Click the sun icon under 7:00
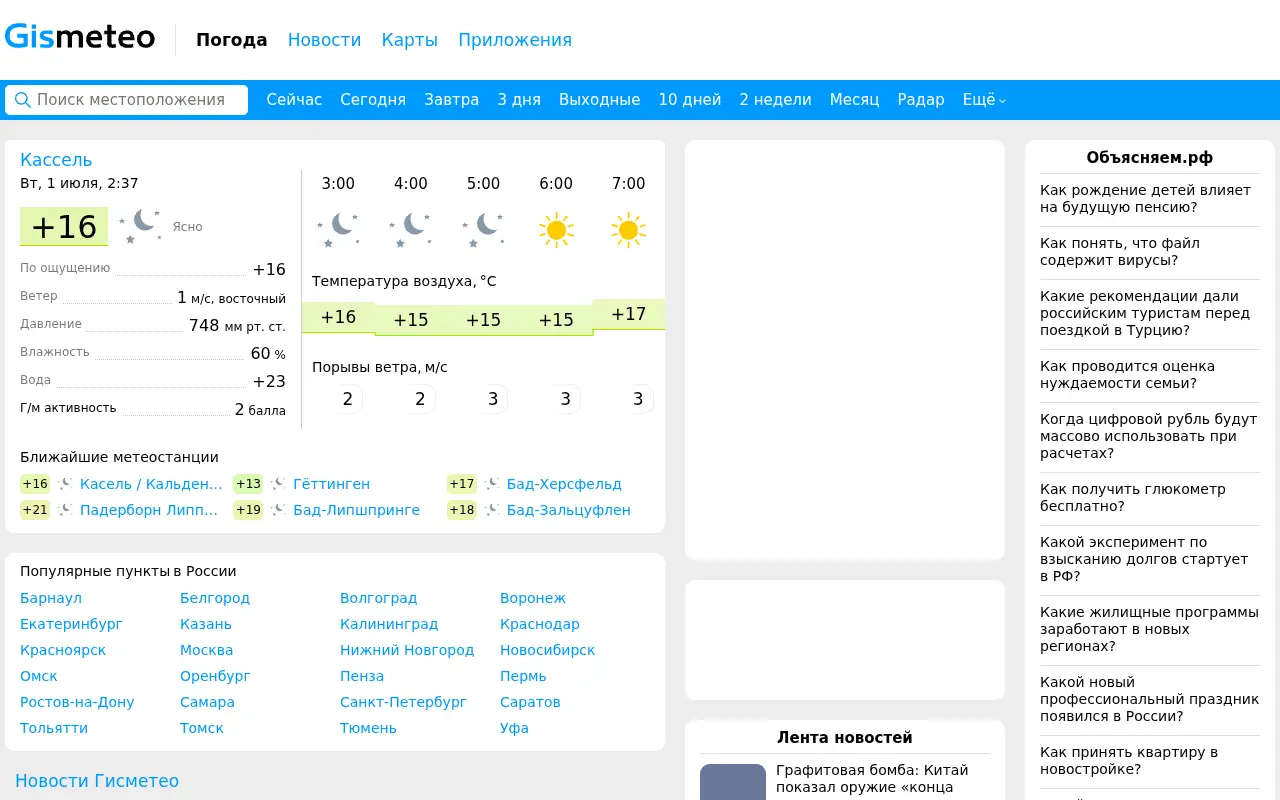1280x800 pixels. 628,230
